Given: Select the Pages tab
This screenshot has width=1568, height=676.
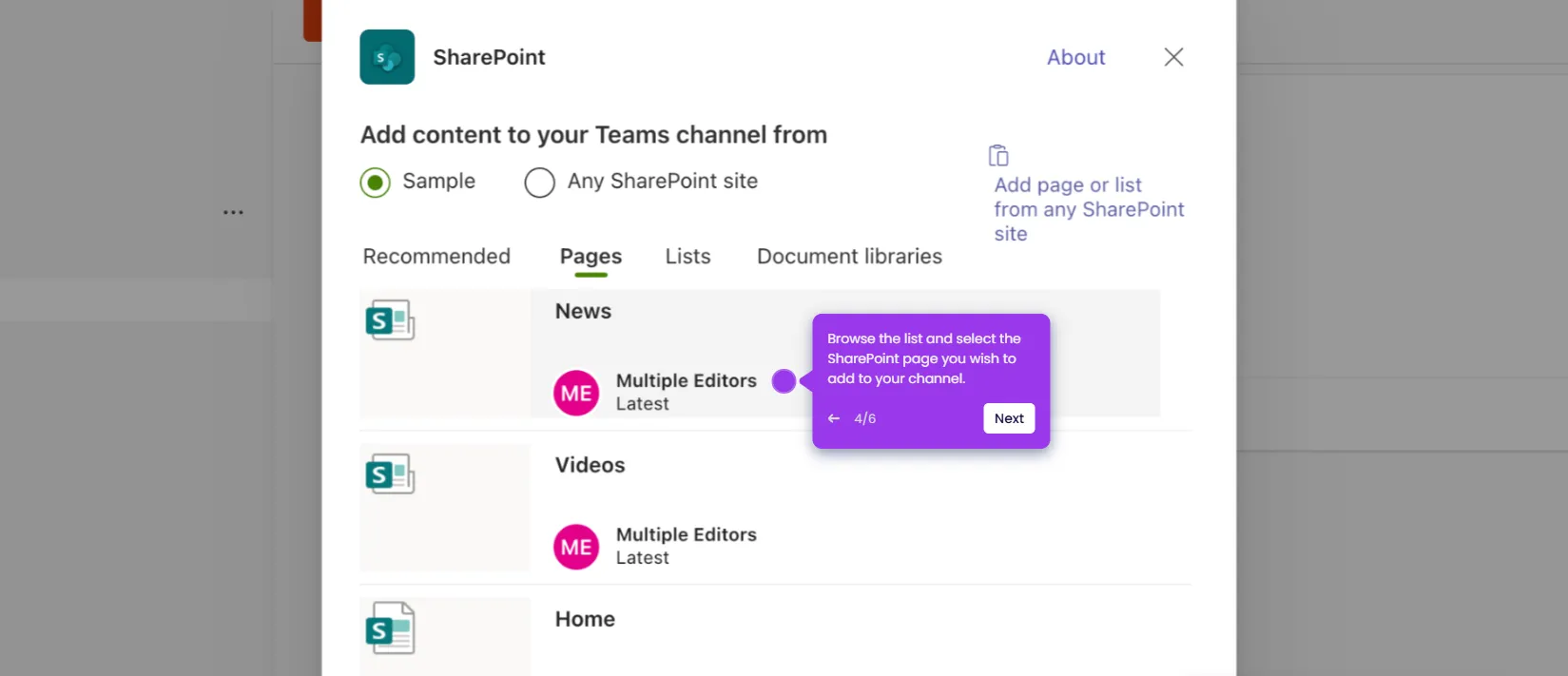Looking at the screenshot, I should tap(590, 257).
